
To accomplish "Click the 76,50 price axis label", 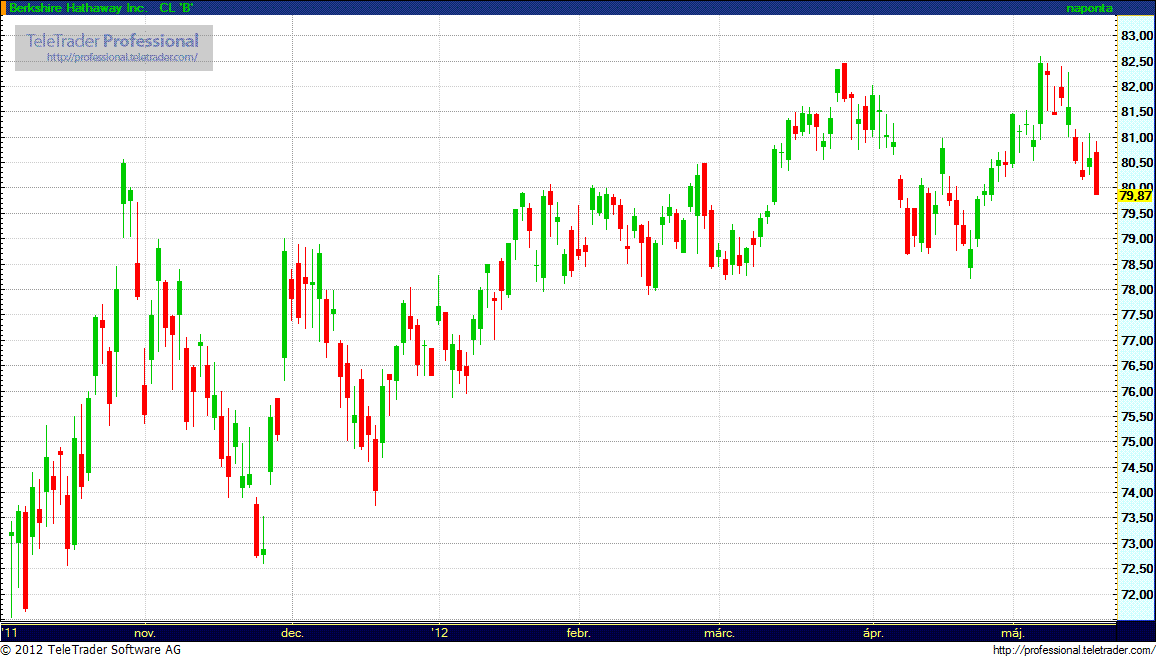I will 1136,366.
